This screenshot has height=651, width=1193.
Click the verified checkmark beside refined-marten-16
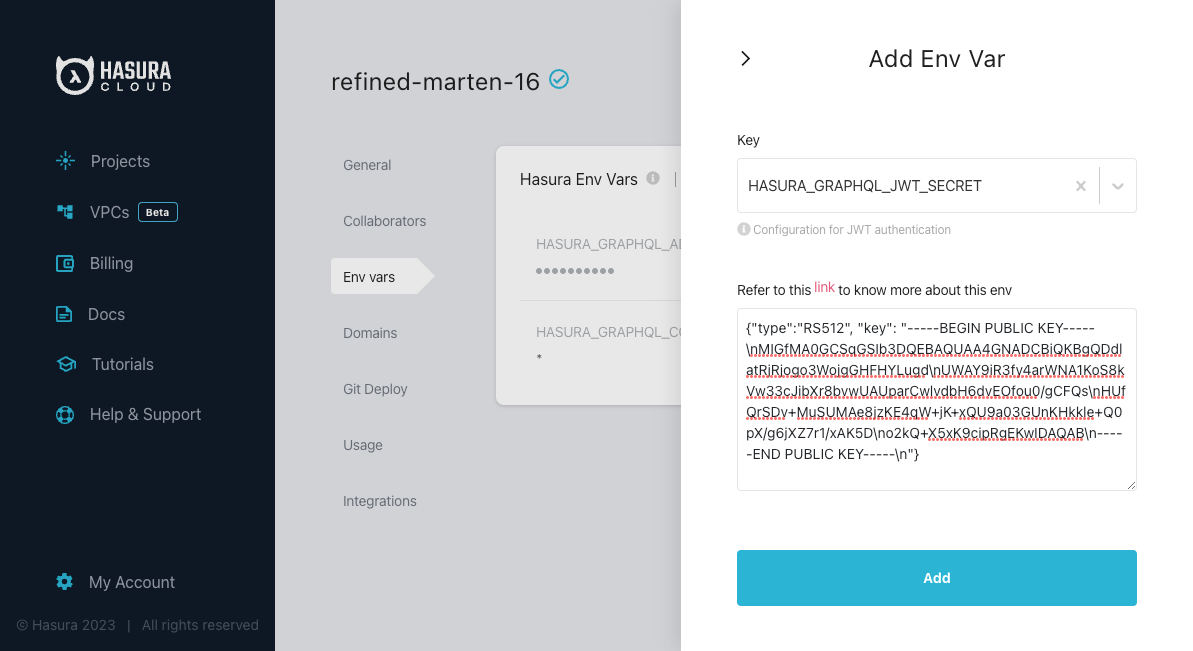pos(559,80)
